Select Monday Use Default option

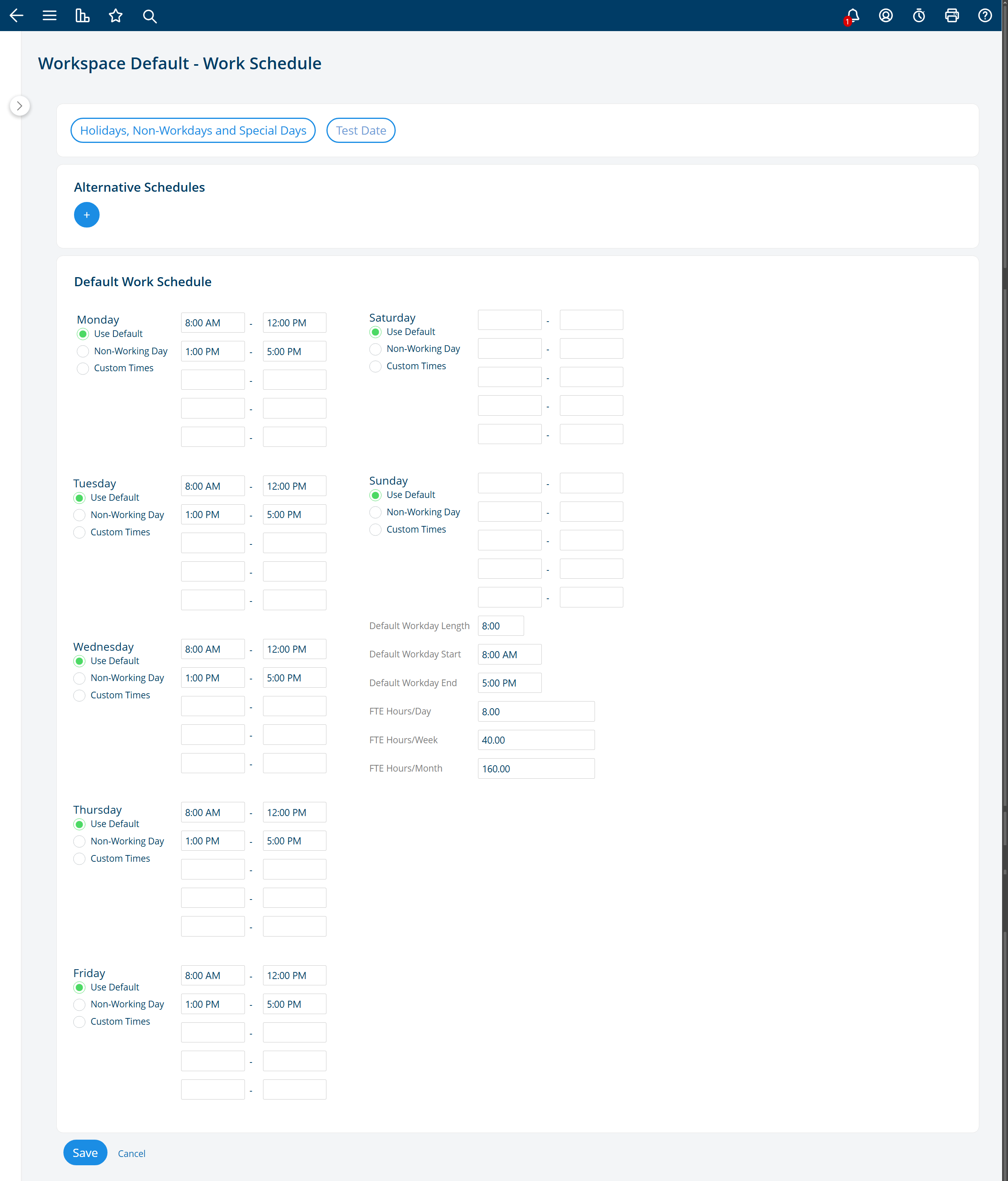click(83, 334)
